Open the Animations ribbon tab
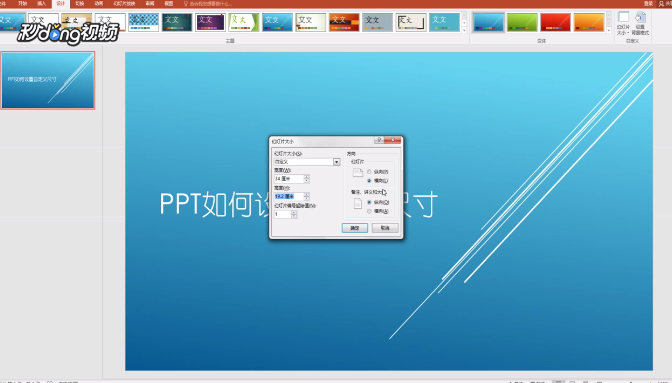The image size is (672, 383). click(99, 3)
